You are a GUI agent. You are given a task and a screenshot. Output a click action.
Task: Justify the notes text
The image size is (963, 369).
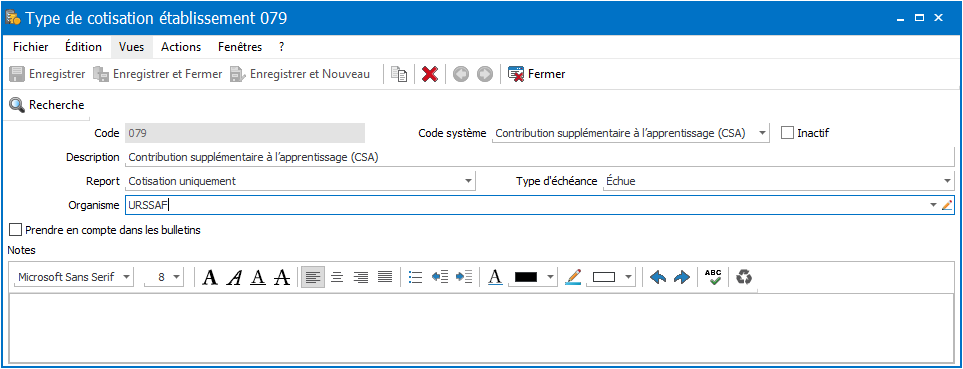tap(384, 278)
